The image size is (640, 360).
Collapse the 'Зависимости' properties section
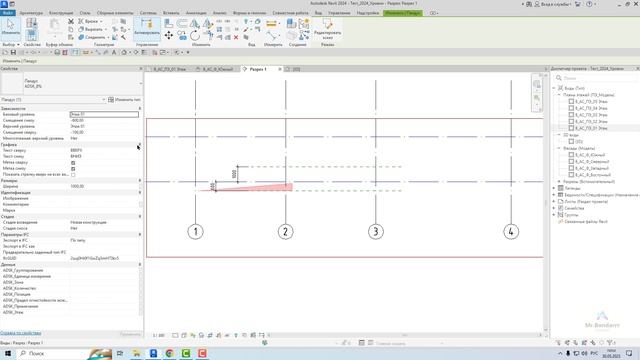pyautogui.click(x=140, y=109)
